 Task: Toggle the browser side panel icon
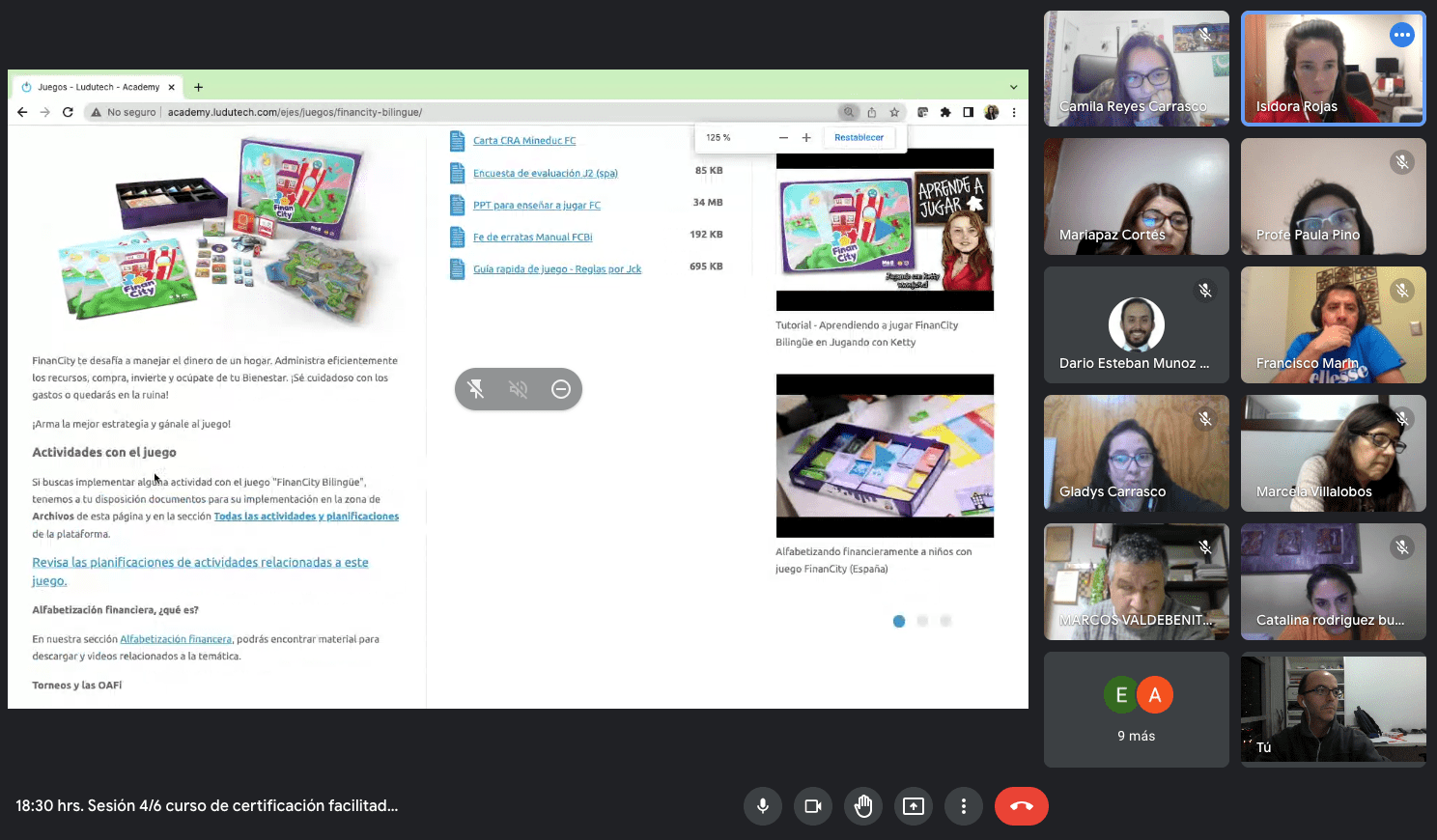[x=968, y=112]
